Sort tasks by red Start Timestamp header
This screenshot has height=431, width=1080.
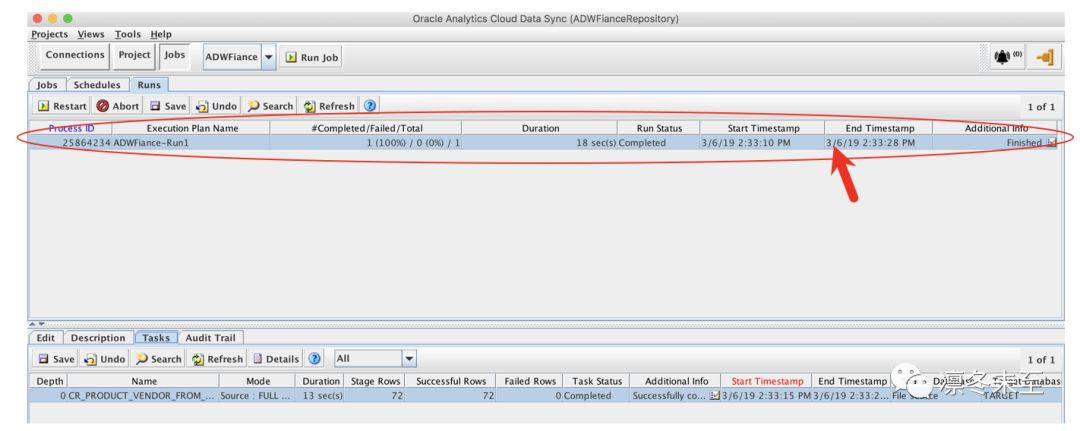(x=767, y=381)
